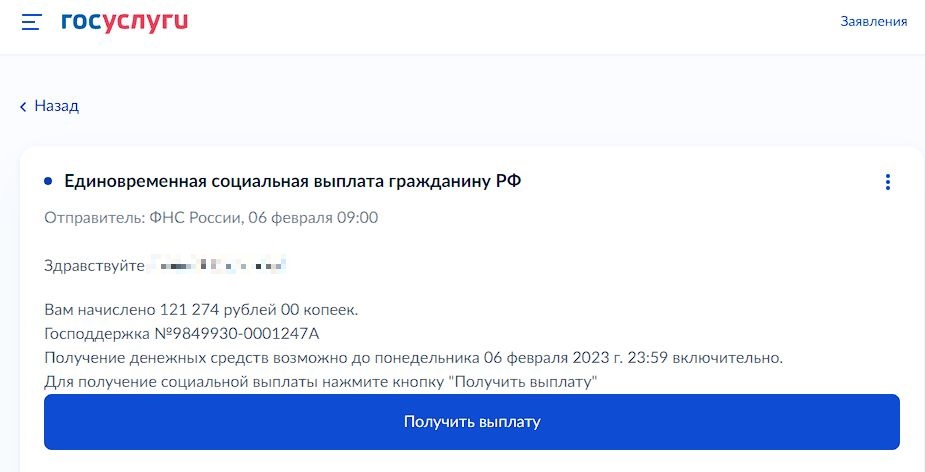This screenshot has height=472, width=925.
Task: Click the Единовременная социальная выплата title
Action: [230, 181]
